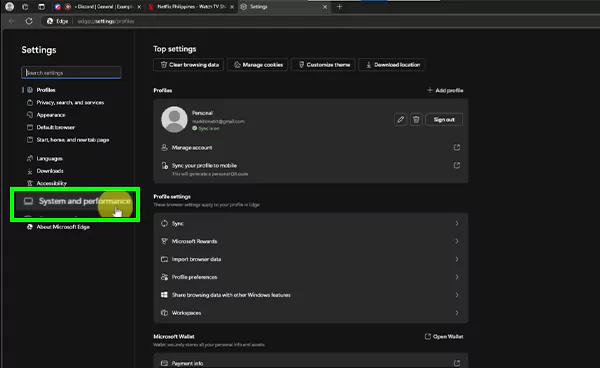This screenshot has height=368, width=600.
Task: Open Profiles in settings sidebar
Action: click(x=46, y=90)
